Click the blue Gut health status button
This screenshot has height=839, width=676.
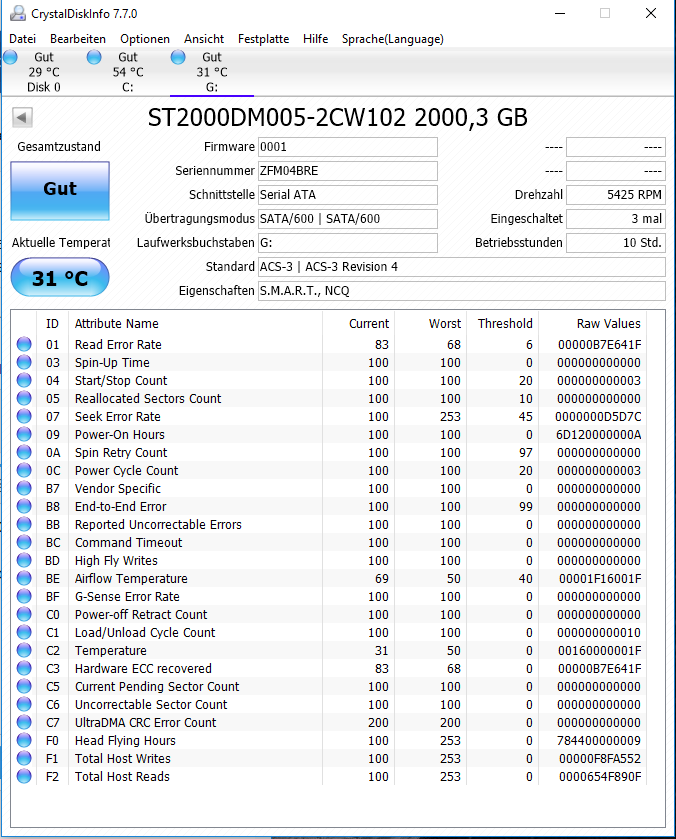pyautogui.click(x=60, y=190)
